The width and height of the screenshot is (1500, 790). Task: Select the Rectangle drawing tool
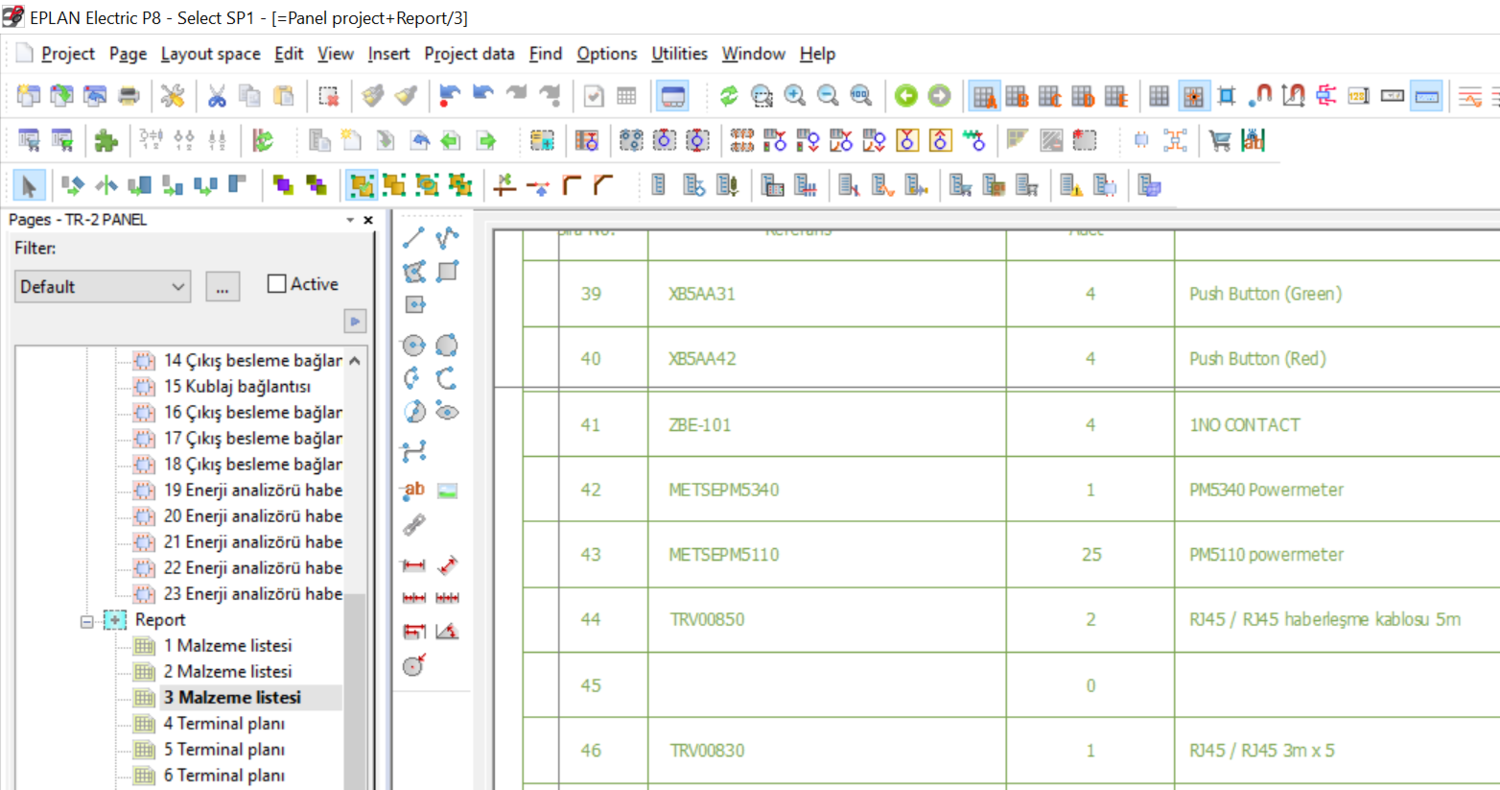[447, 271]
